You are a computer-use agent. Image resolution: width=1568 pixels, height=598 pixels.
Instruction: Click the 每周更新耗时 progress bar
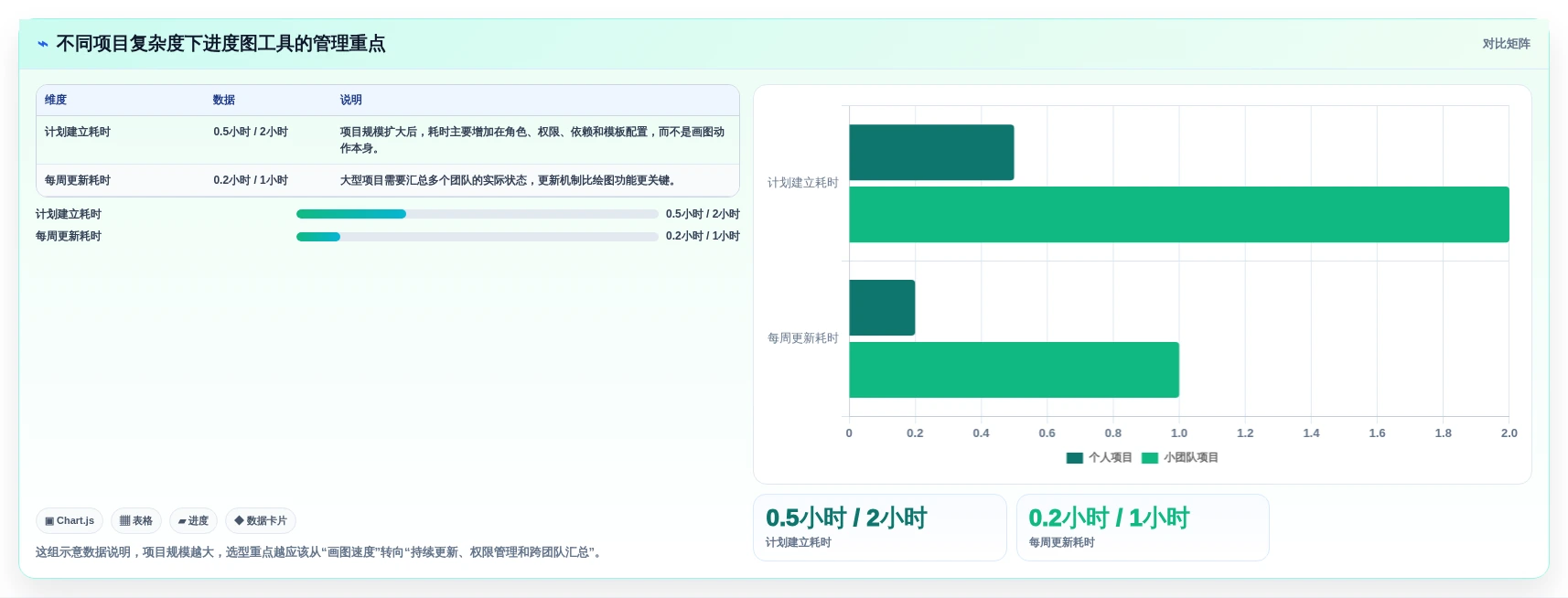tap(477, 237)
